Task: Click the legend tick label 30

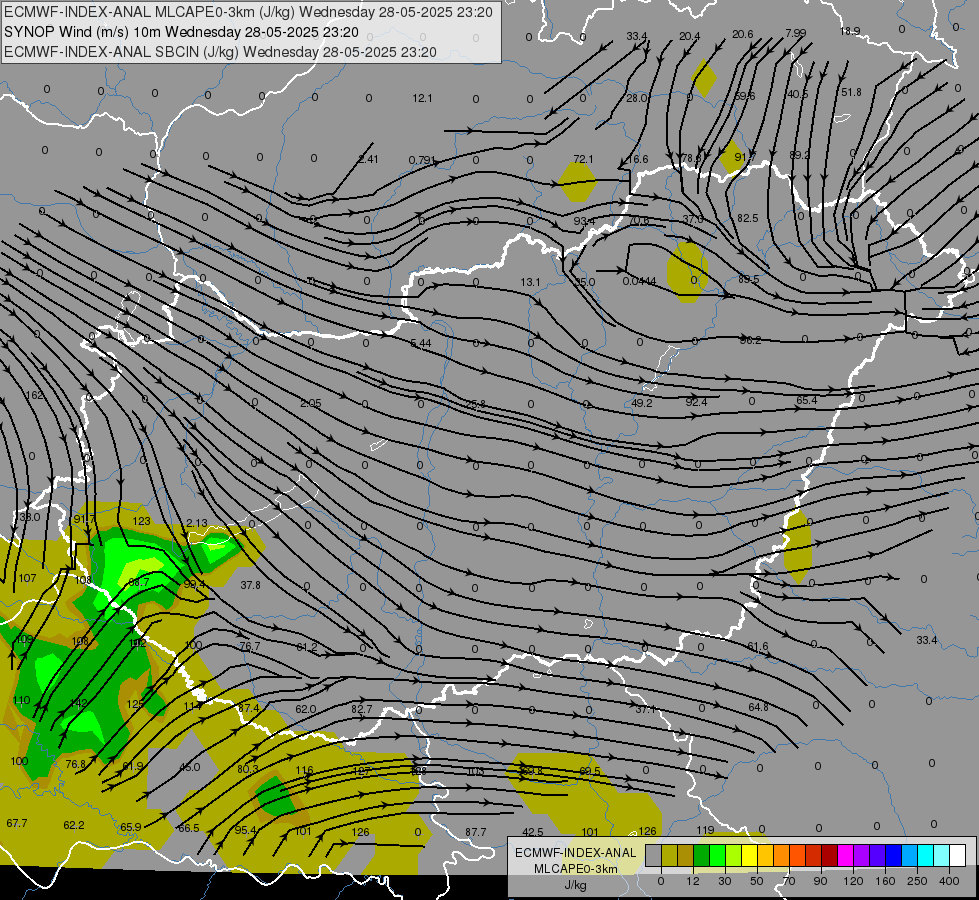Action: [x=724, y=881]
